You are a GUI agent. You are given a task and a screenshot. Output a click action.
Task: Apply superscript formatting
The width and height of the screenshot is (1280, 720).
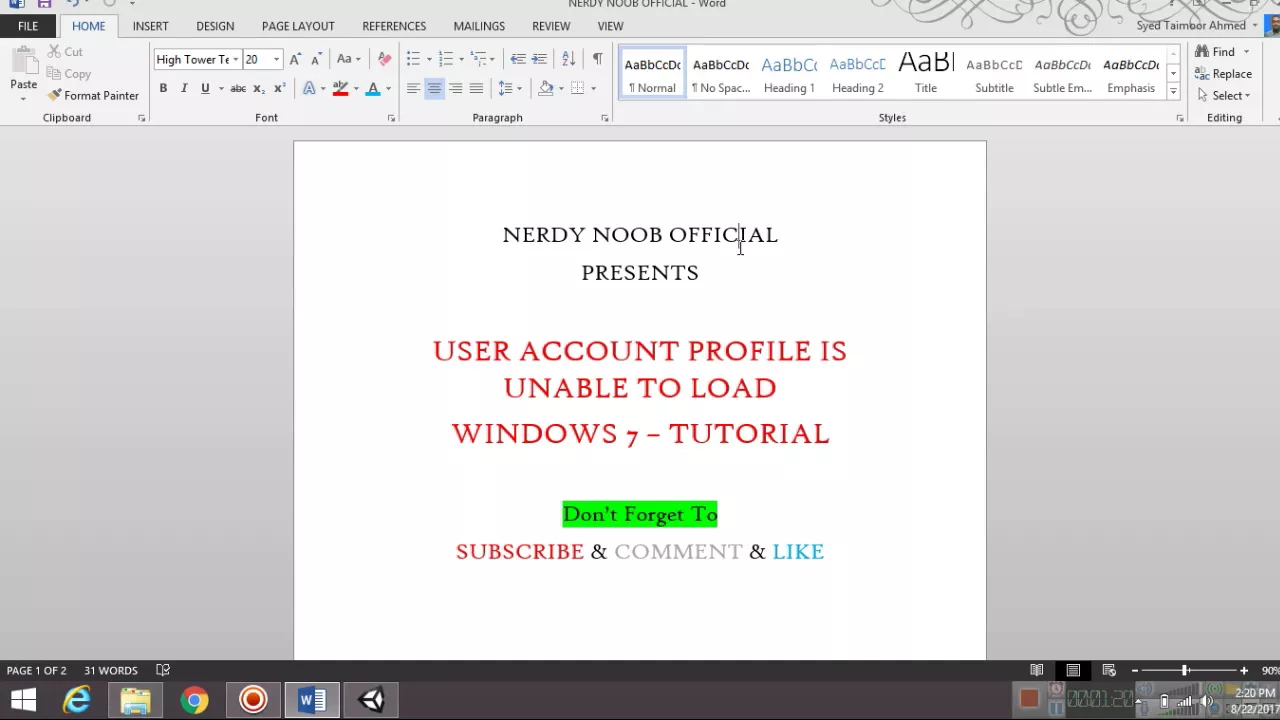click(x=279, y=89)
